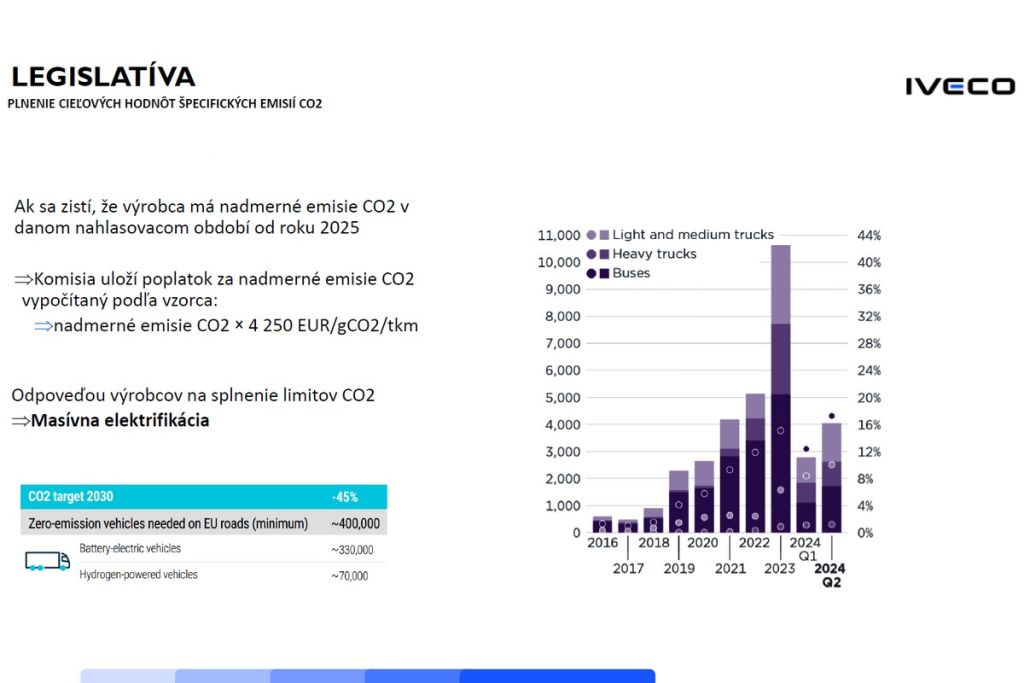Click the 2024 Q2 bold axis label

(830, 576)
